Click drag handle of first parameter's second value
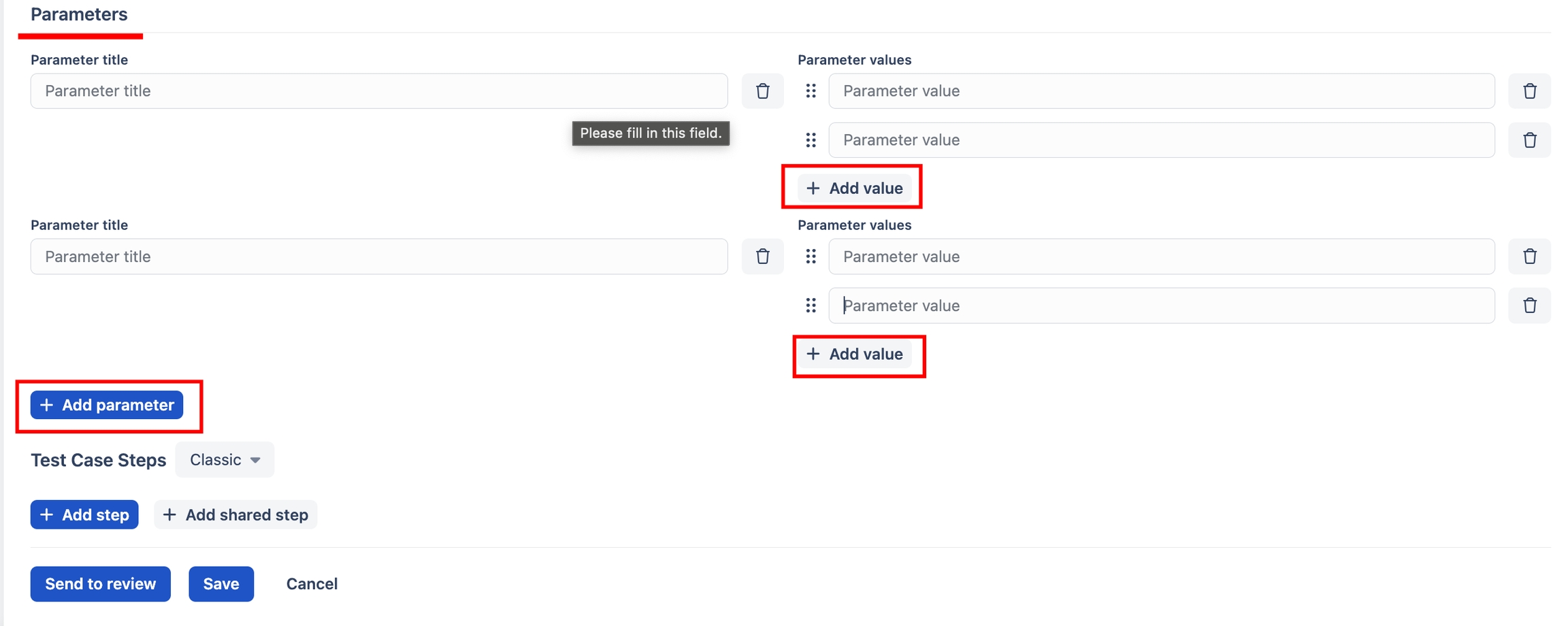The width and height of the screenshot is (1568, 626). click(811, 140)
